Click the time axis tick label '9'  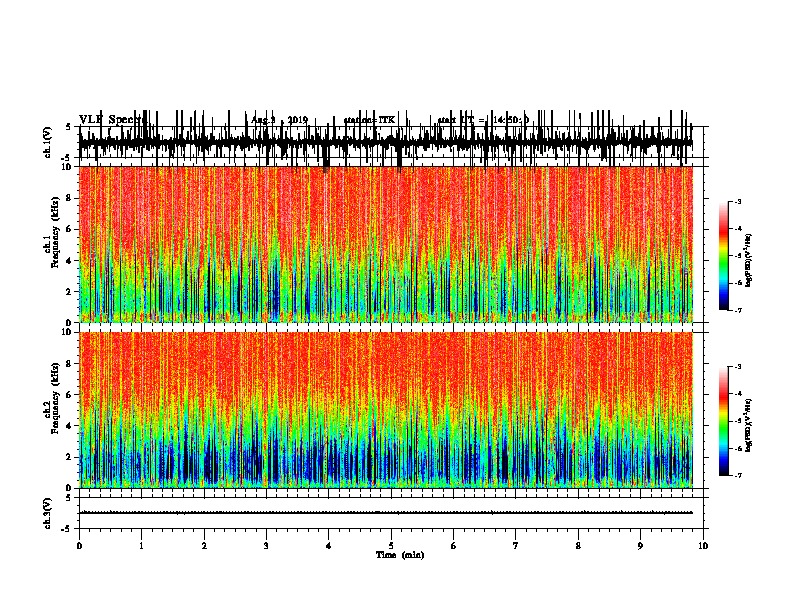pyautogui.click(x=640, y=546)
